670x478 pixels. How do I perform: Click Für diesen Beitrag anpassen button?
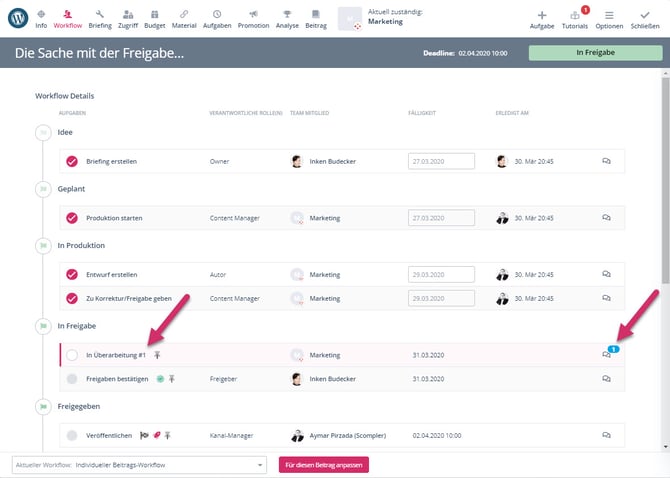point(324,465)
